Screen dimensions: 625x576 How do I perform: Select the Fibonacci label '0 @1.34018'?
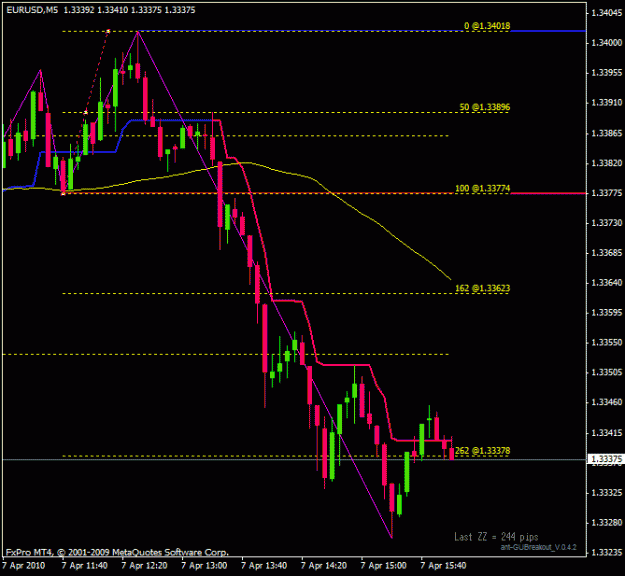point(487,26)
